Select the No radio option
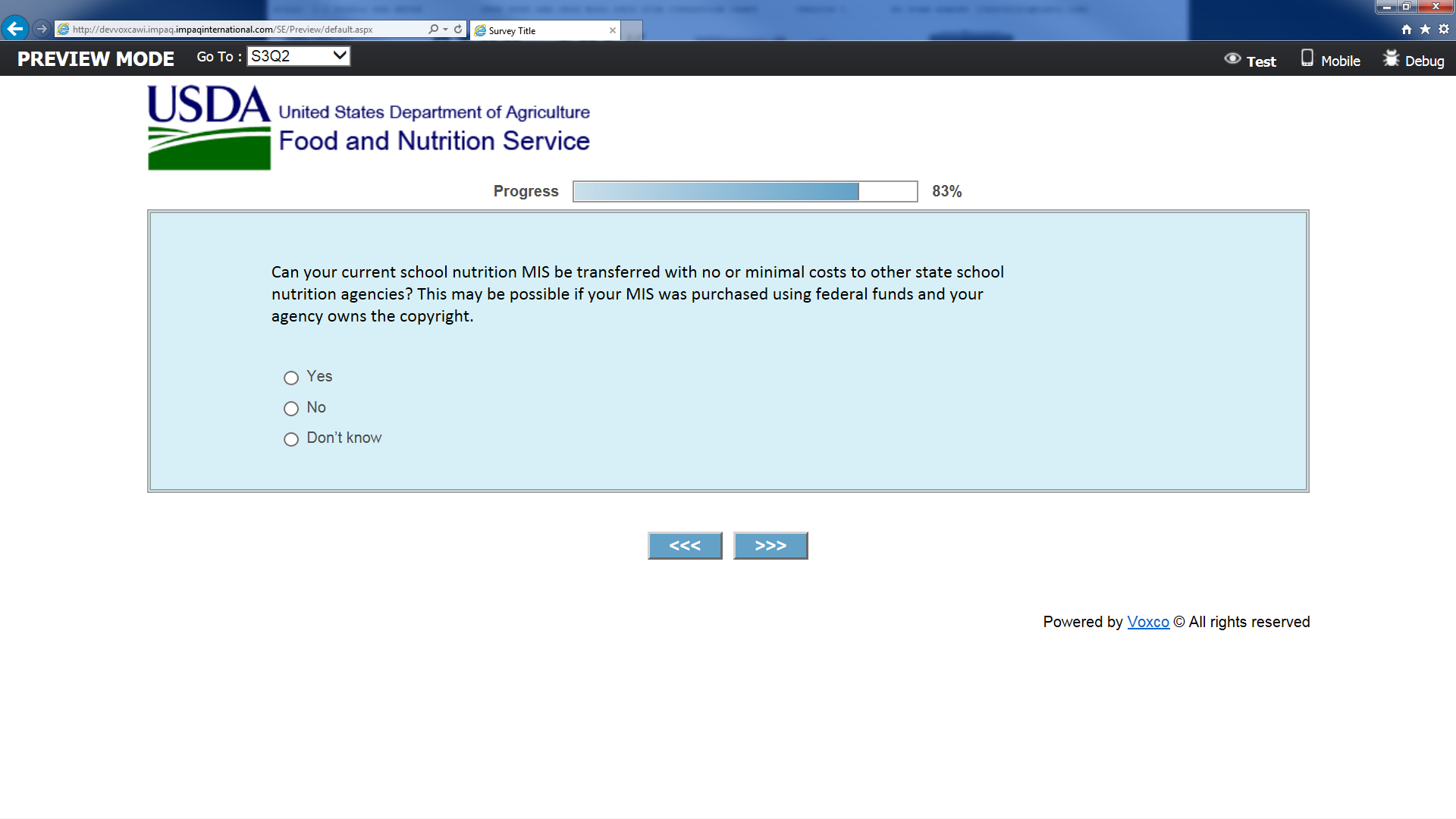1456x819 pixels. [x=291, y=409]
